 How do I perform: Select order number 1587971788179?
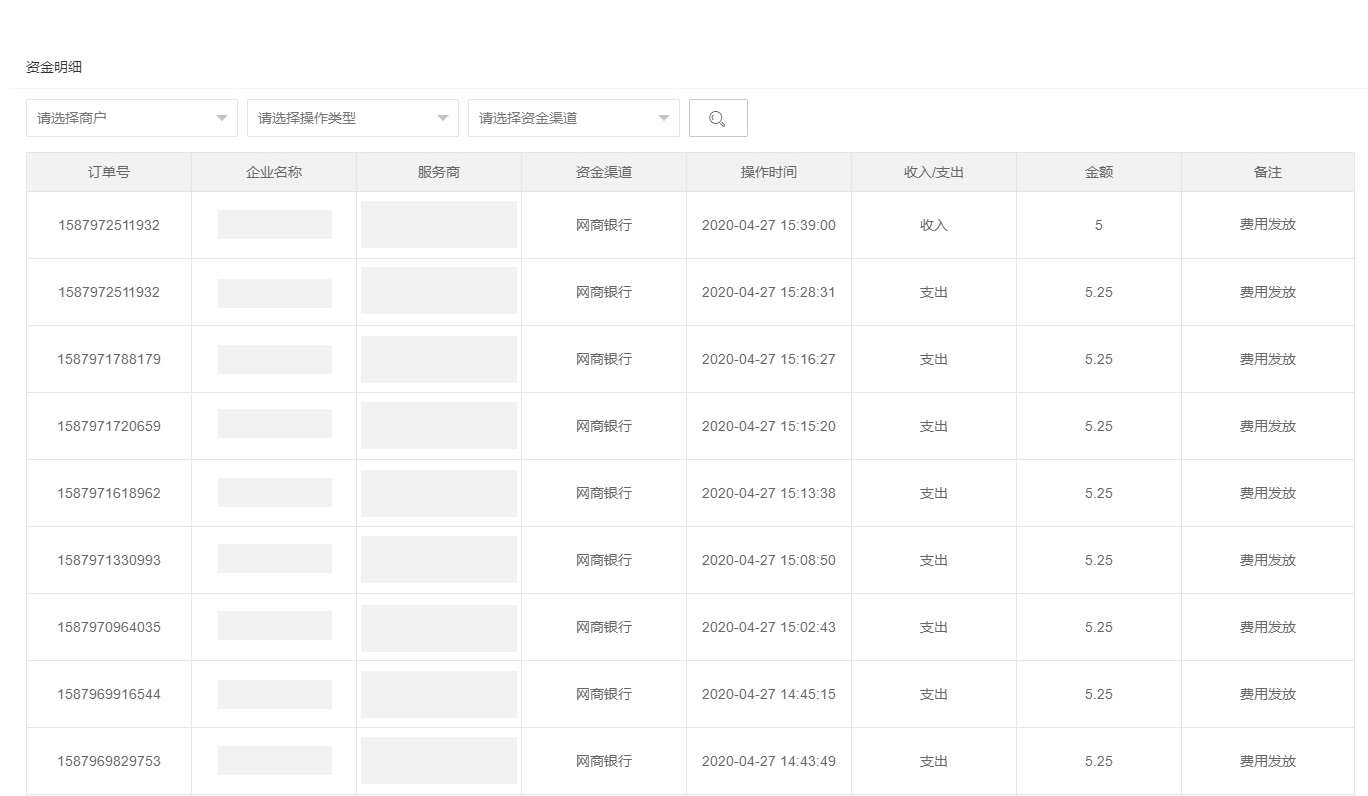(x=109, y=359)
